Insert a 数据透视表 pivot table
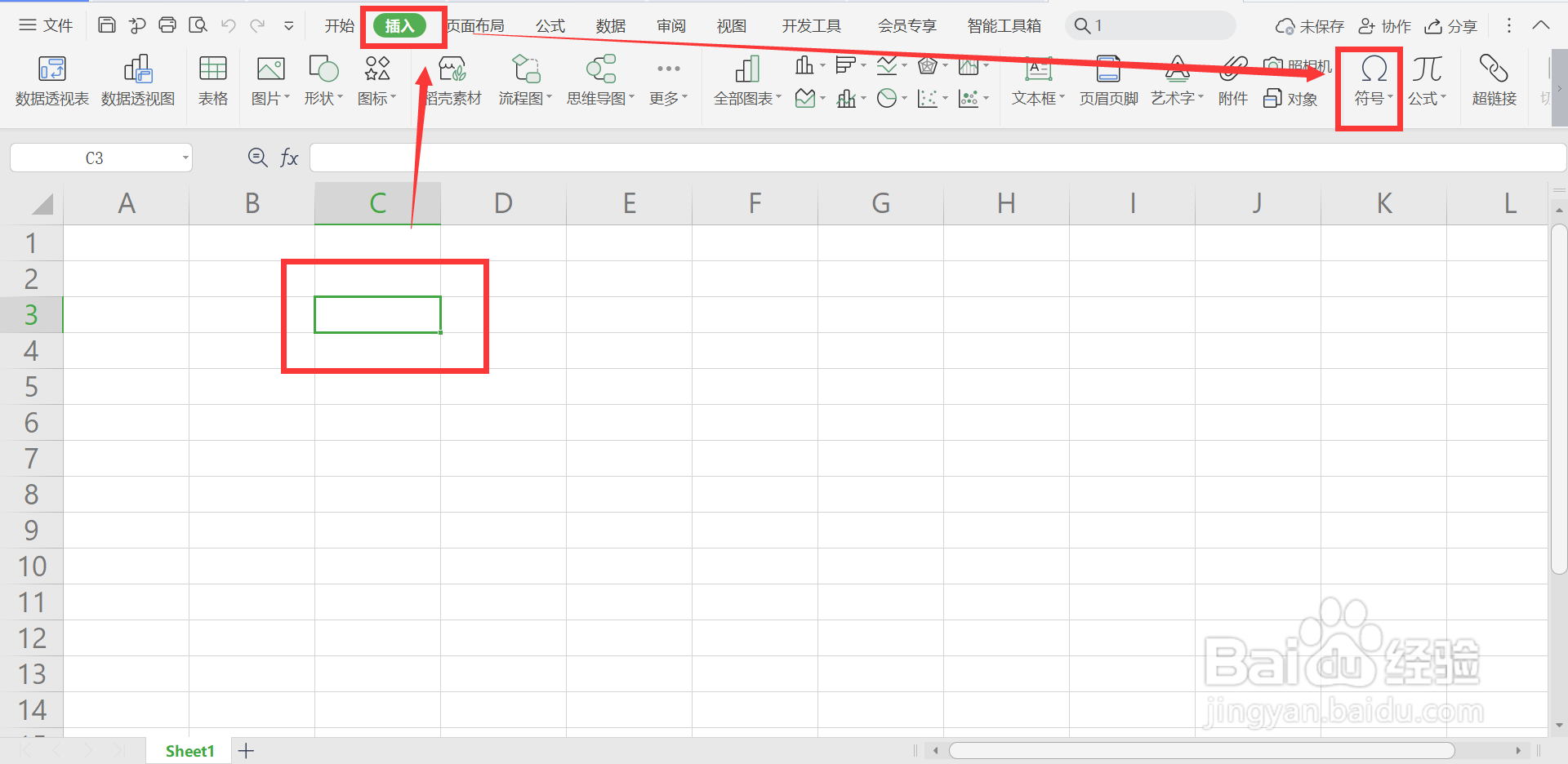The image size is (1568, 764). click(x=52, y=81)
